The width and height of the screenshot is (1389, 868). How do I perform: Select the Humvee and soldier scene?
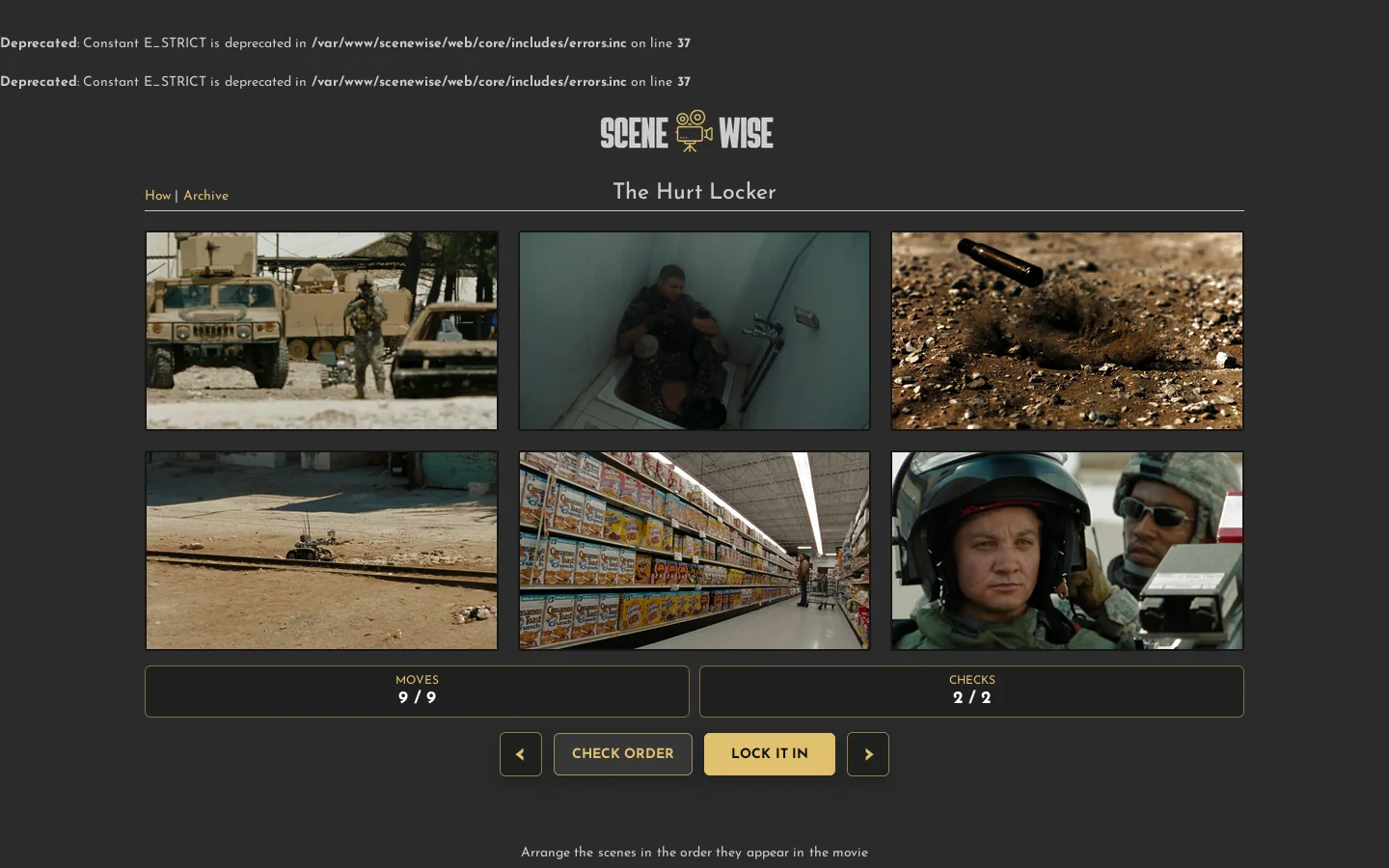321,331
